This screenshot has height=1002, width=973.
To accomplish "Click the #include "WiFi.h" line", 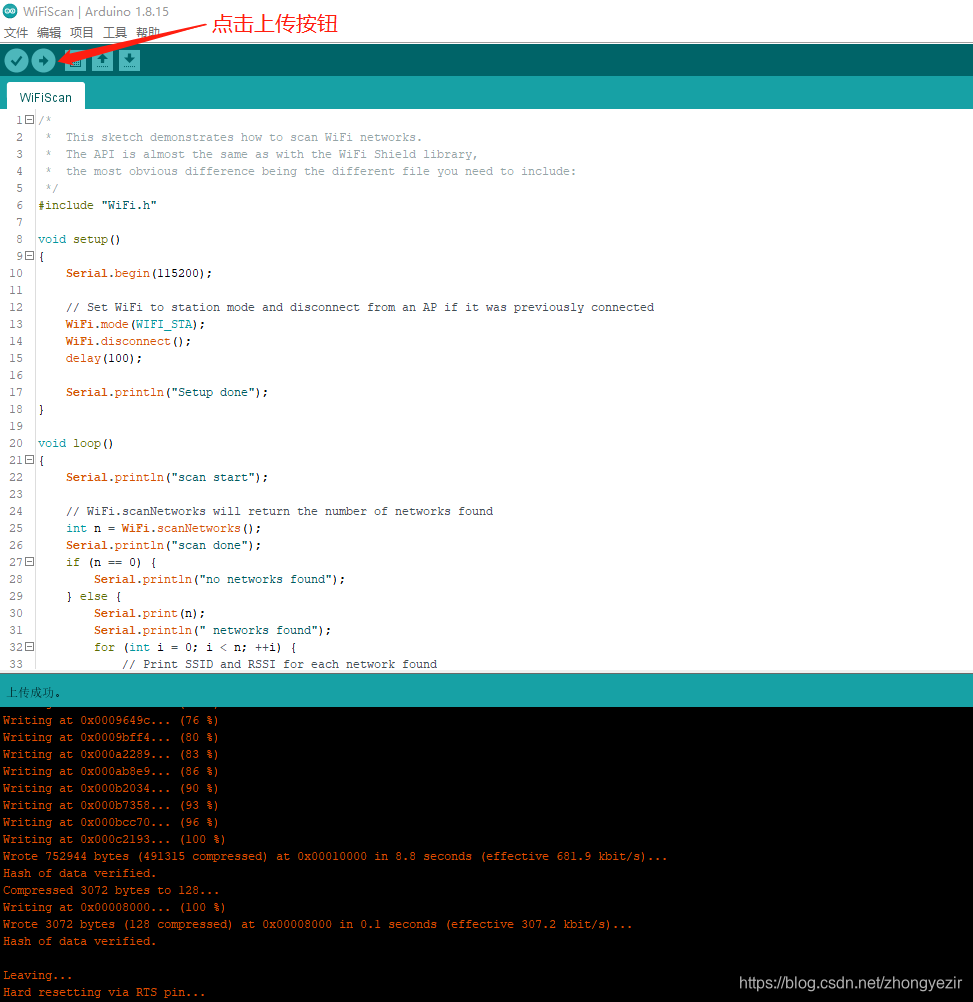I will 97,205.
